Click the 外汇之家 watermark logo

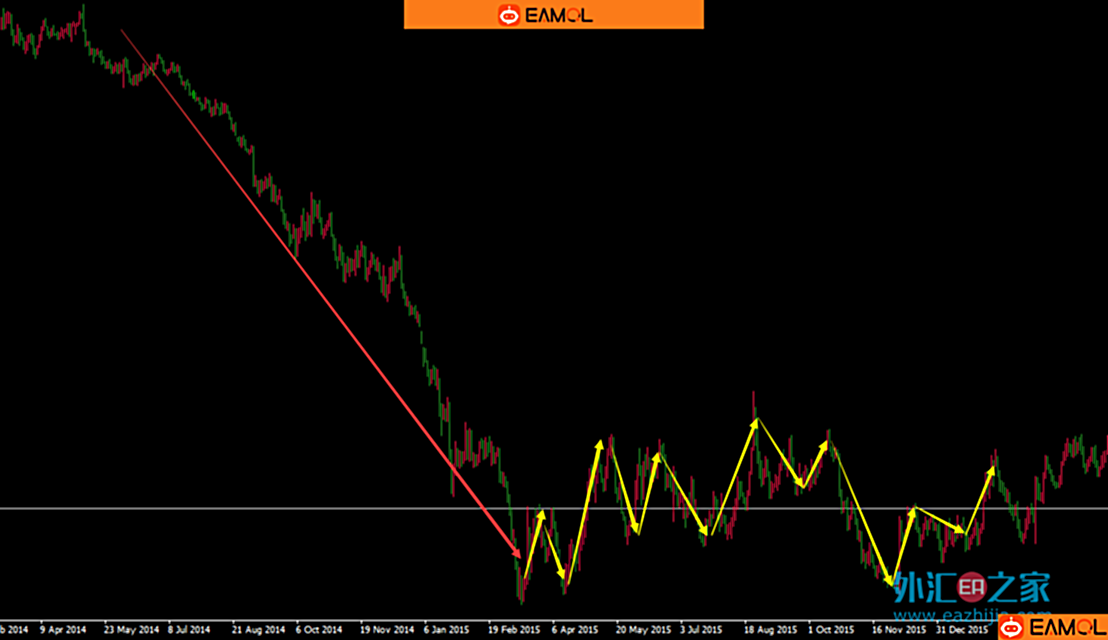(x=972, y=587)
